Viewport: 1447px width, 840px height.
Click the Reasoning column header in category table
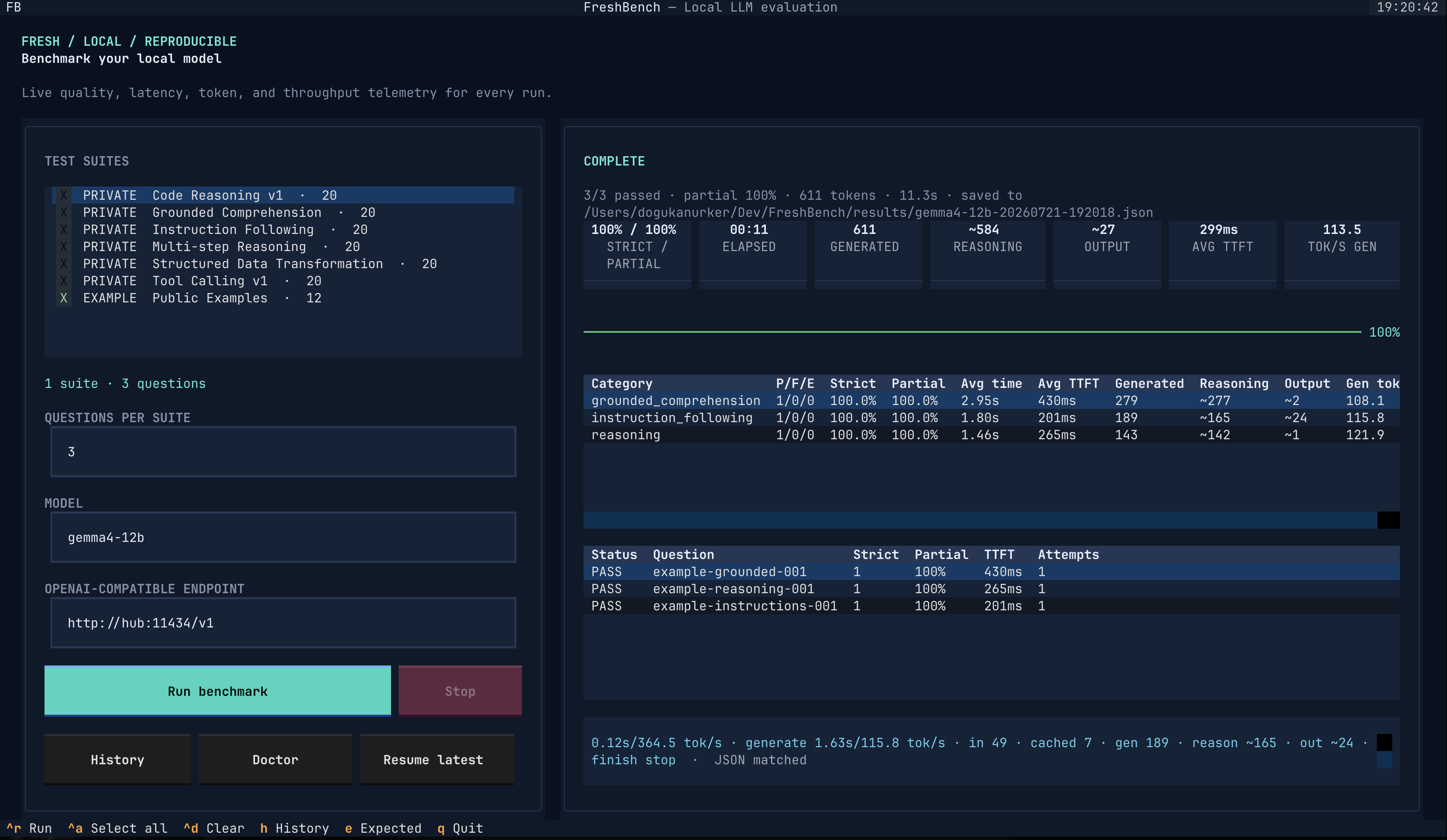pos(1234,384)
